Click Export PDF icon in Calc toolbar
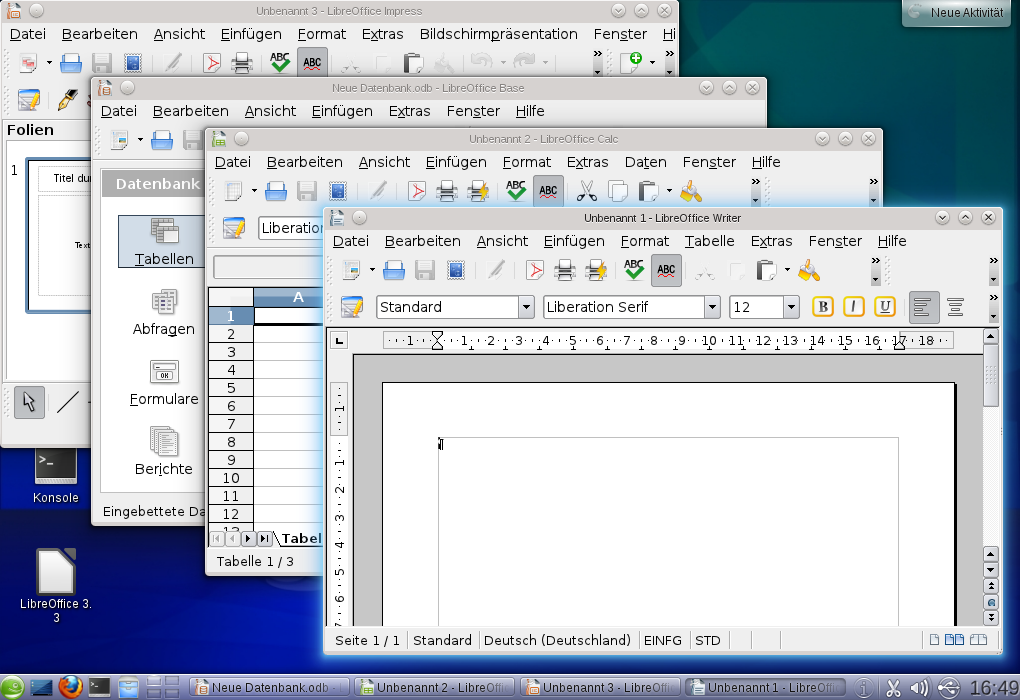 click(416, 191)
